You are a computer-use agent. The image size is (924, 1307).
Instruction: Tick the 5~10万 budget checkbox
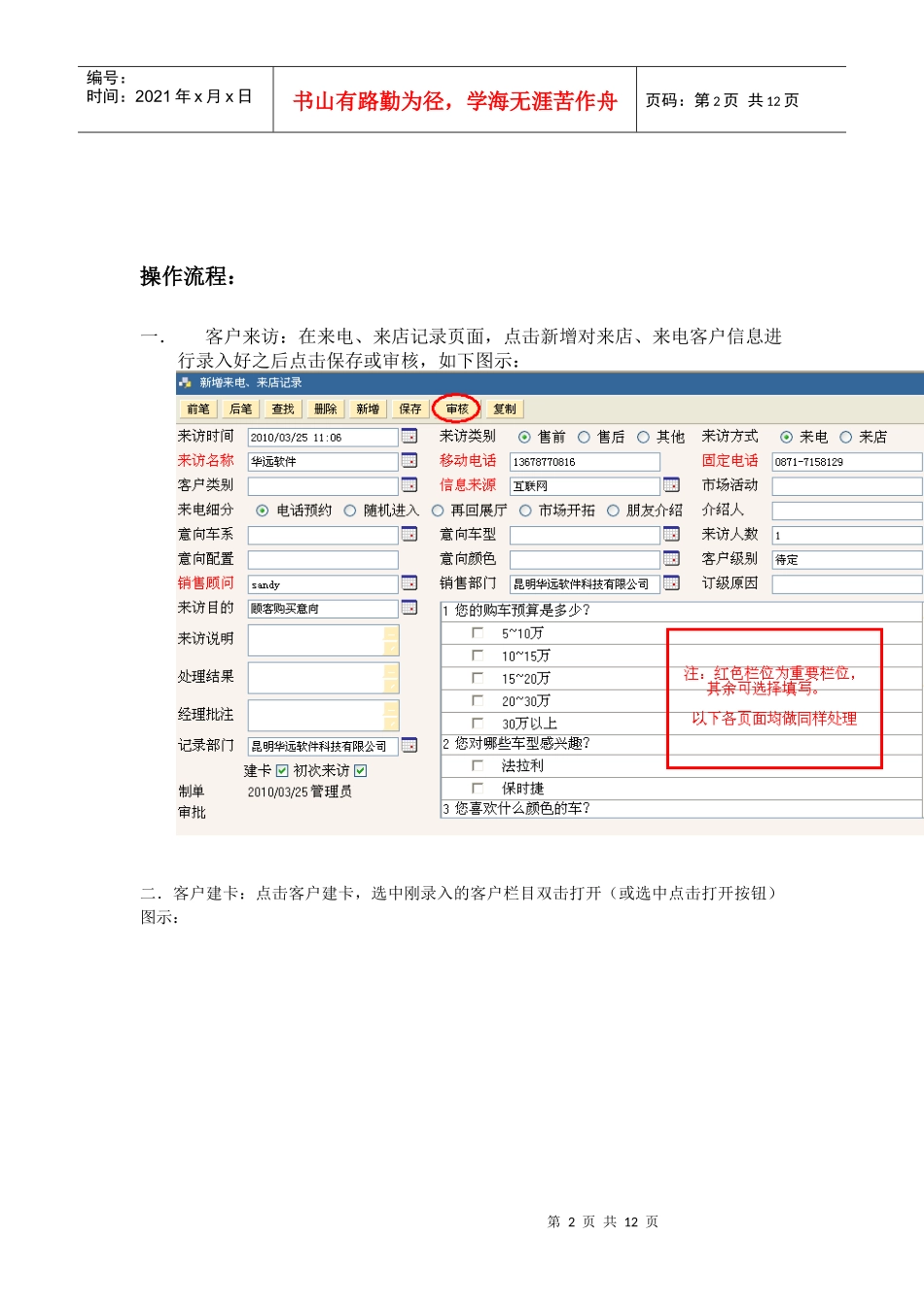[478, 632]
